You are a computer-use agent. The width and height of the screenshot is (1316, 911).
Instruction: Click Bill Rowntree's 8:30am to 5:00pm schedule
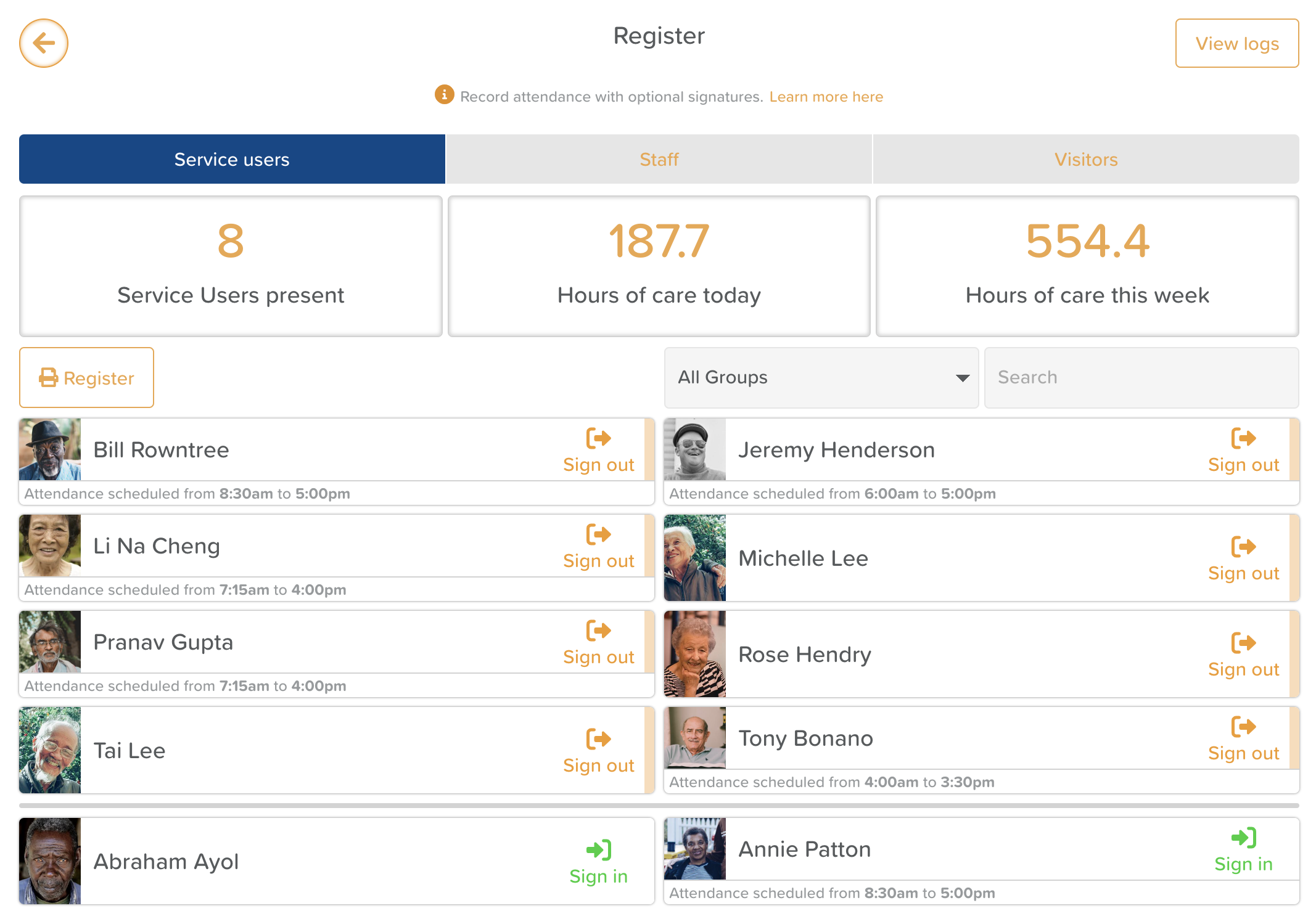click(187, 494)
